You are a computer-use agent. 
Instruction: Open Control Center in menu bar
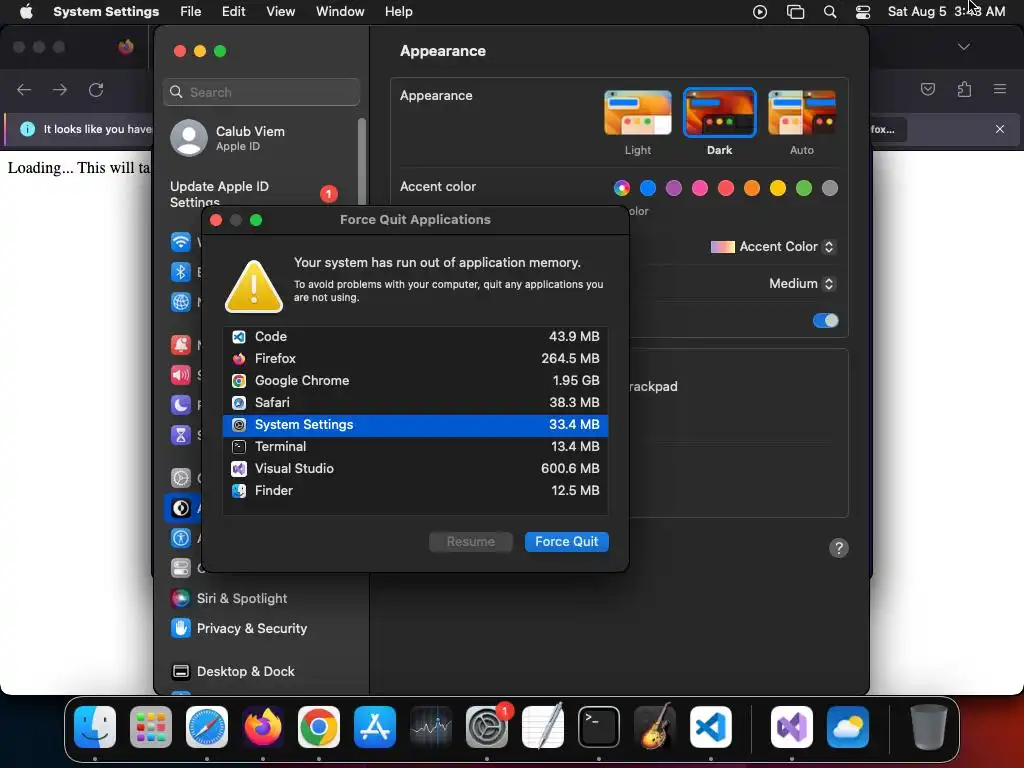point(863,12)
